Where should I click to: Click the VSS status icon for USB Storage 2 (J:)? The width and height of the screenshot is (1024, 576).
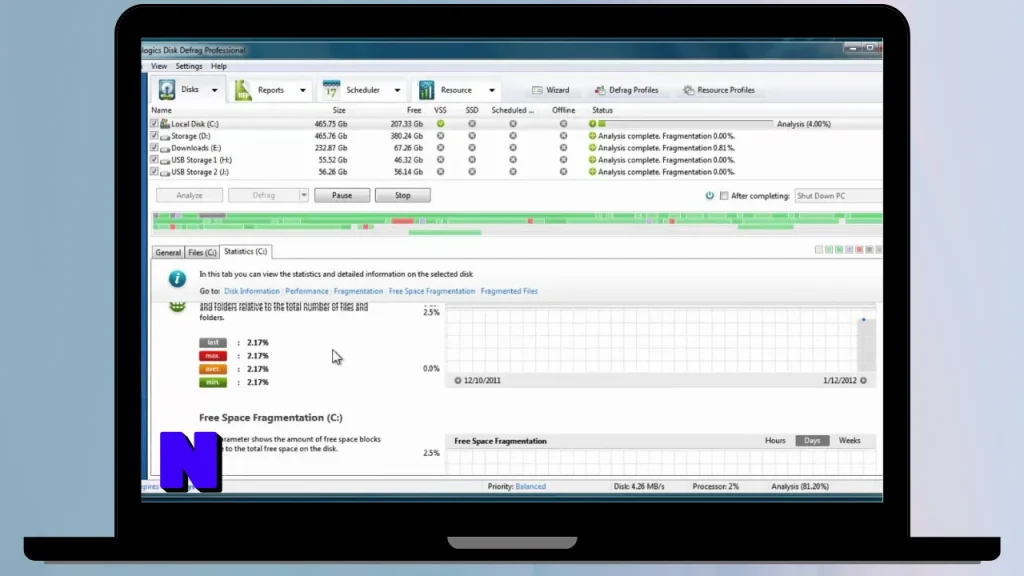(440, 172)
